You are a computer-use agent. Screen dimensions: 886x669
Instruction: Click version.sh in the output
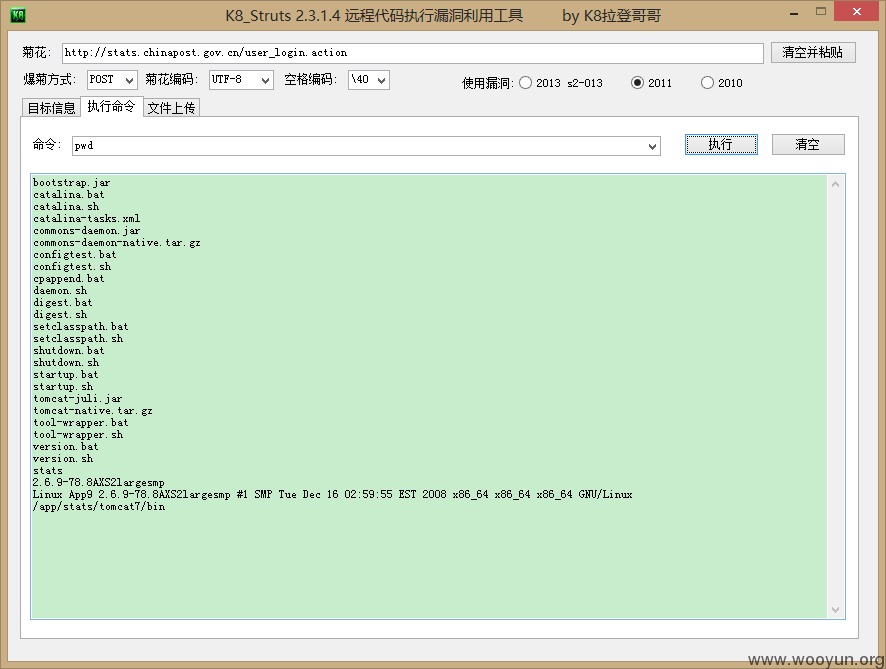(63, 458)
